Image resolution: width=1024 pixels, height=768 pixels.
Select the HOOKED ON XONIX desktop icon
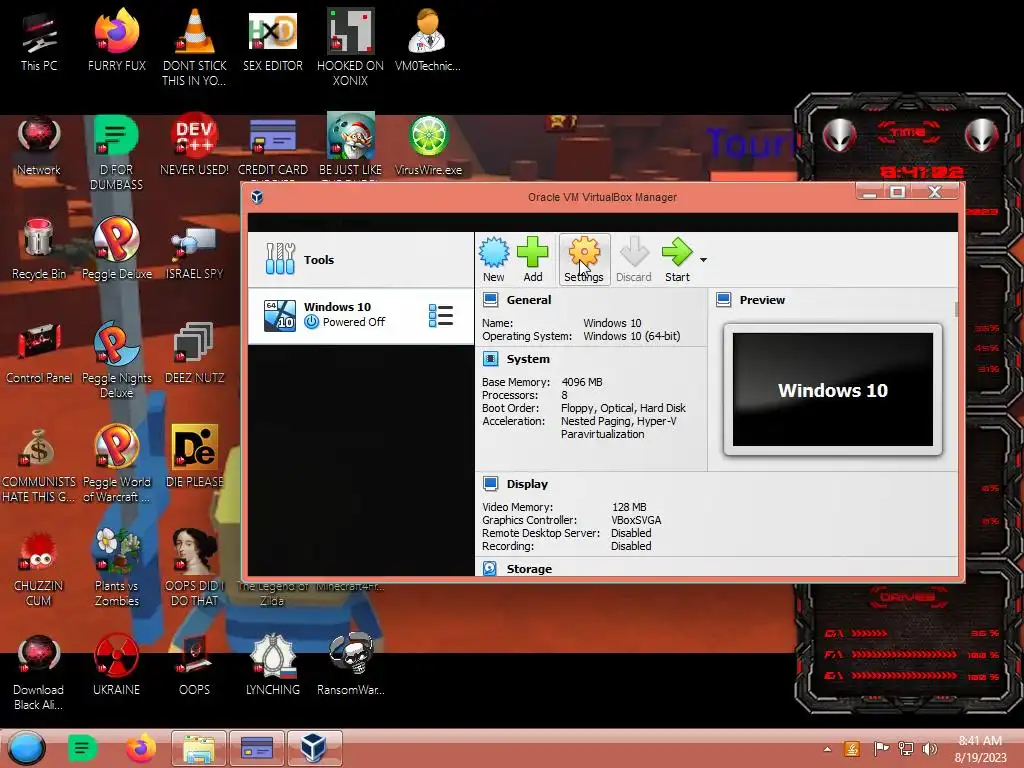[x=351, y=48]
